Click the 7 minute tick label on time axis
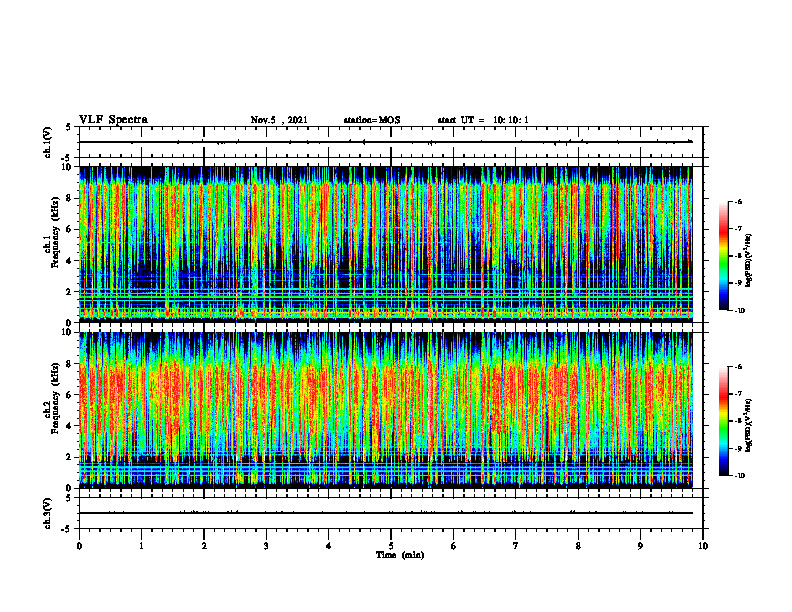Image resolution: width=792 pixels, height=612 pixels. coord(516,546)
